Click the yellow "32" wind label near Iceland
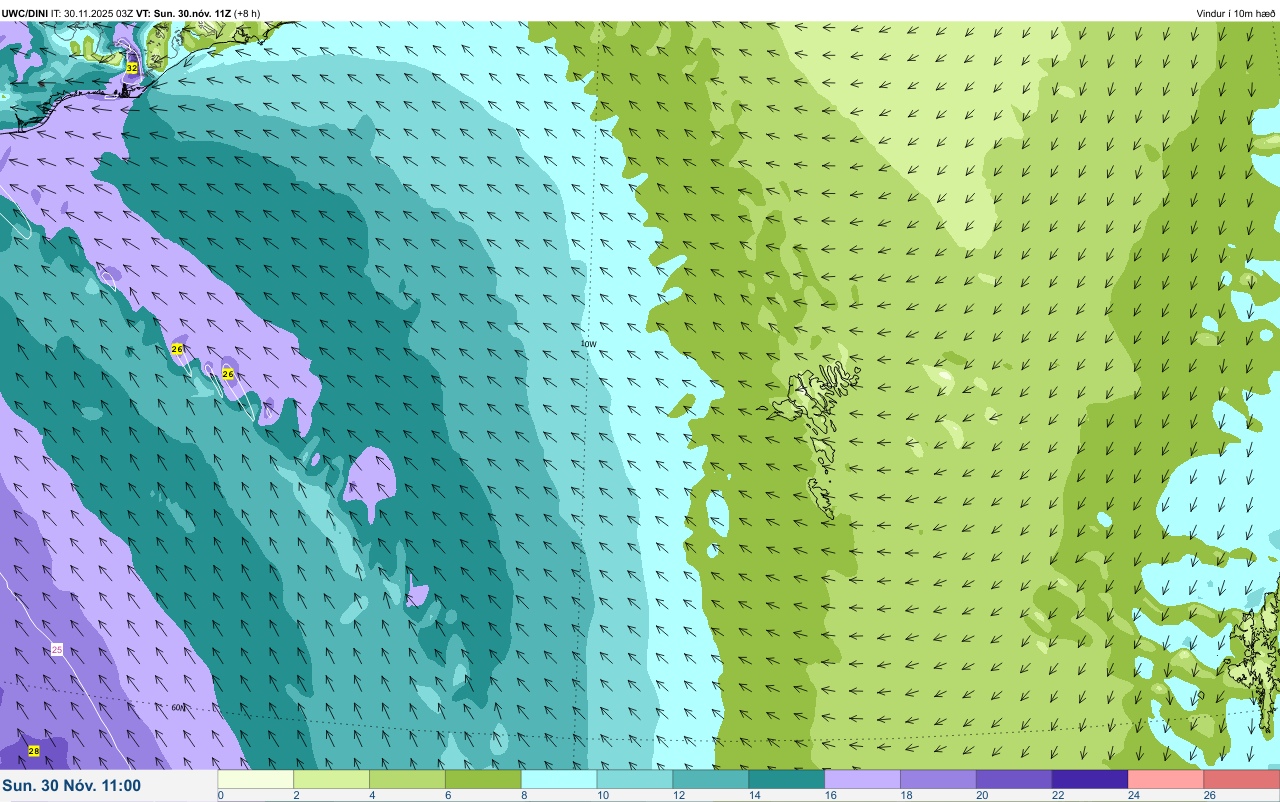1280x802 pixels. coord(132,68)
